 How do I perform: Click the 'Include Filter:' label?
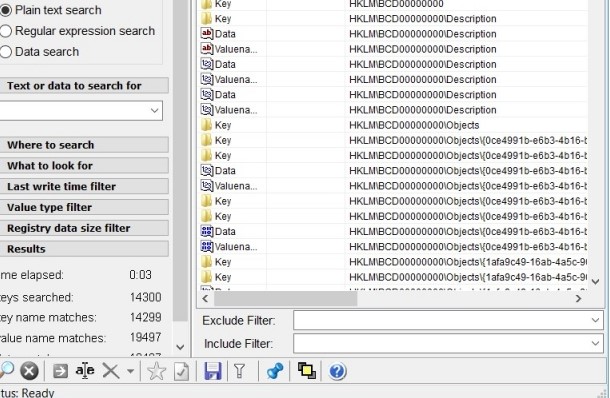point(238,344)
